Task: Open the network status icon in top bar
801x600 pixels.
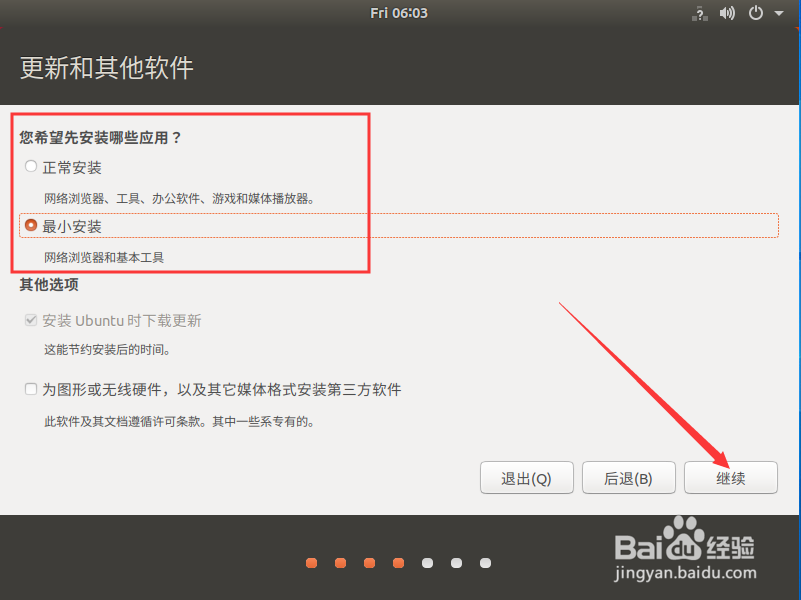Action: [700, 13]
